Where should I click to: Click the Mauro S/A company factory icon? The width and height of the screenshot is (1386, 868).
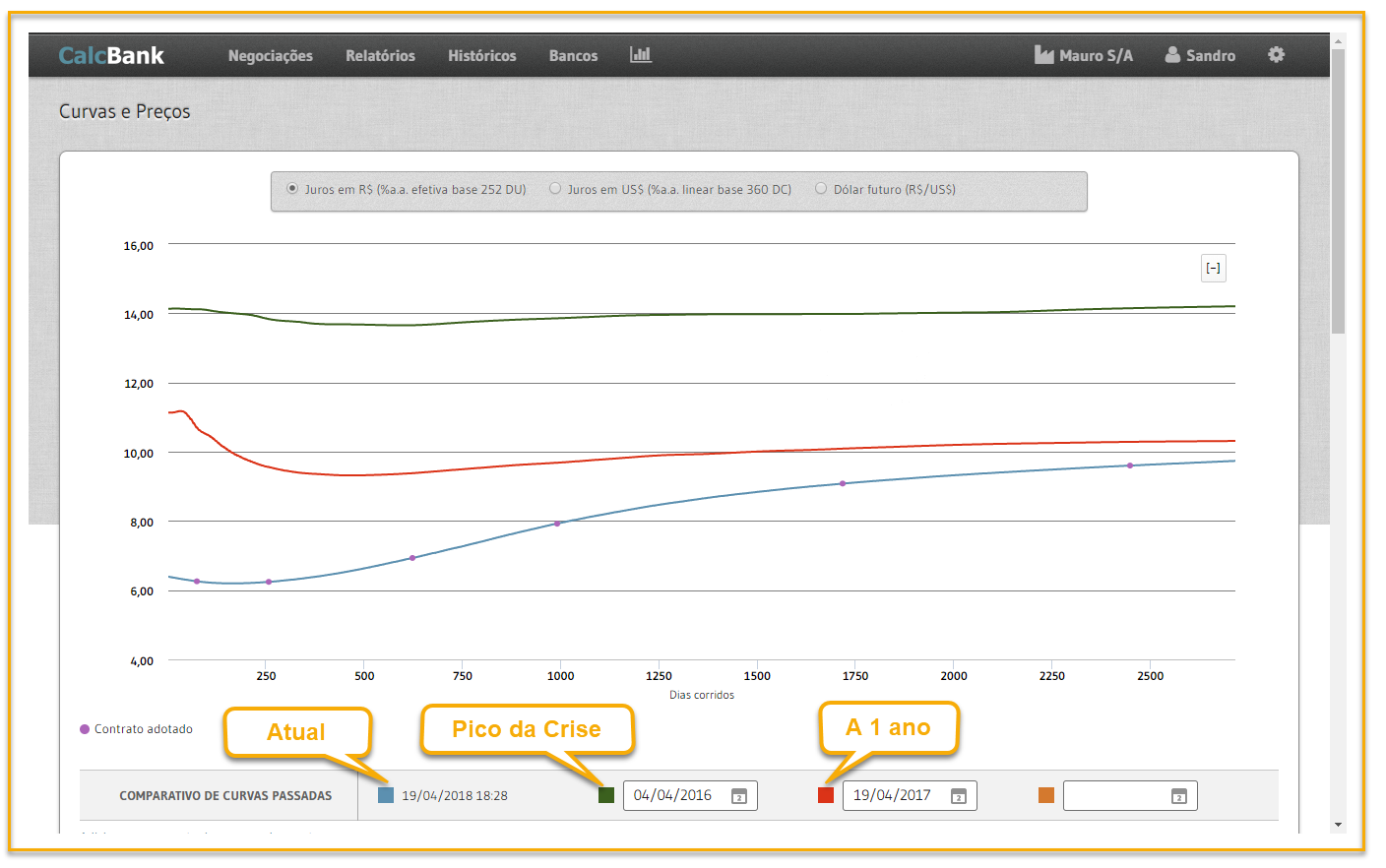[1044, 55]
